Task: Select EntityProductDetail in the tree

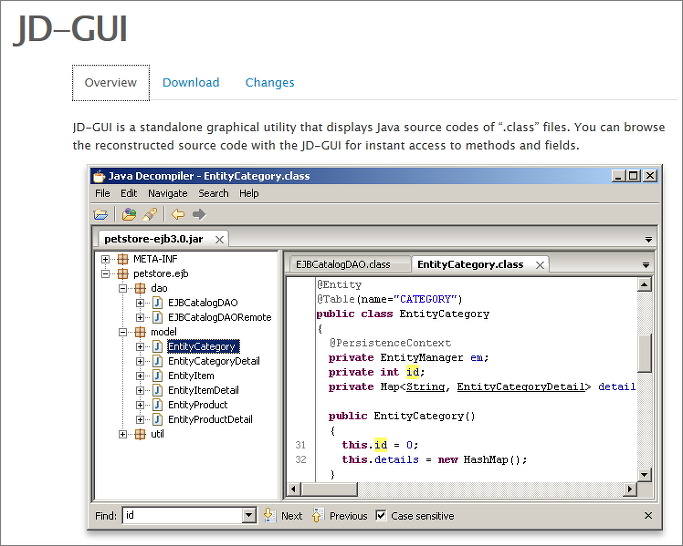Action: 210,419
